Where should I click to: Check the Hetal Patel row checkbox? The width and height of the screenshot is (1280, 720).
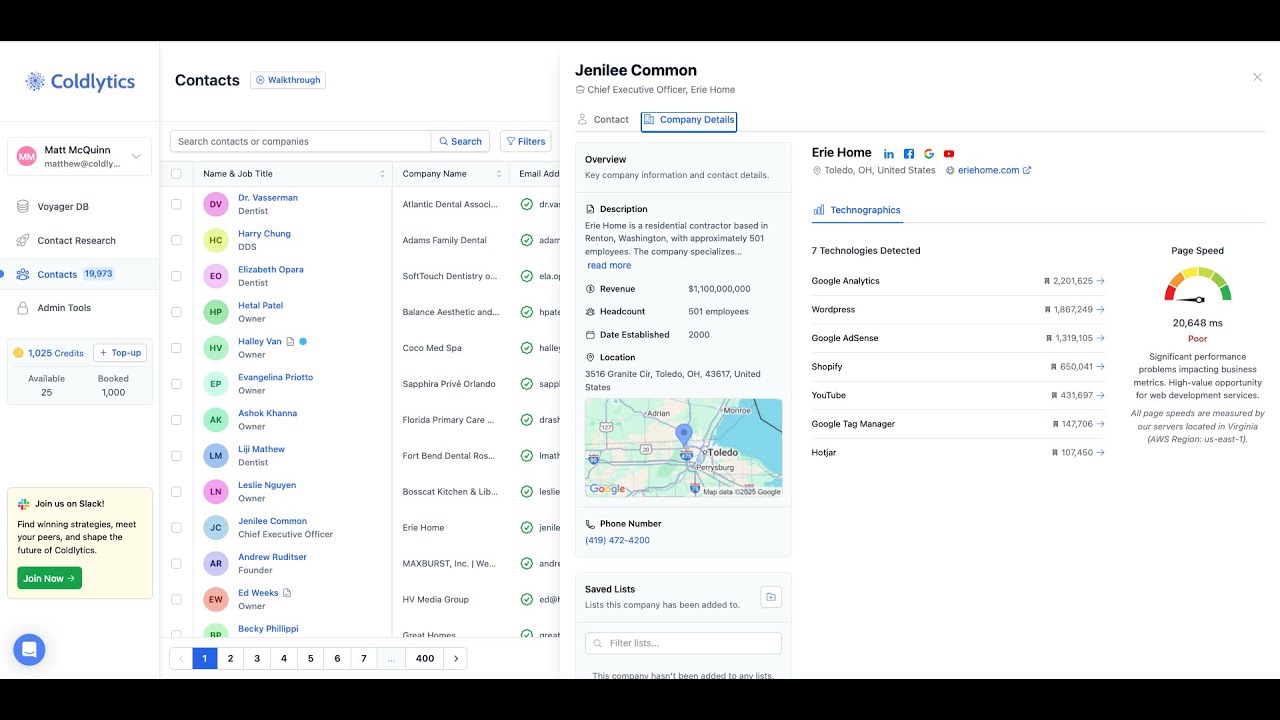tap(177, 312)
